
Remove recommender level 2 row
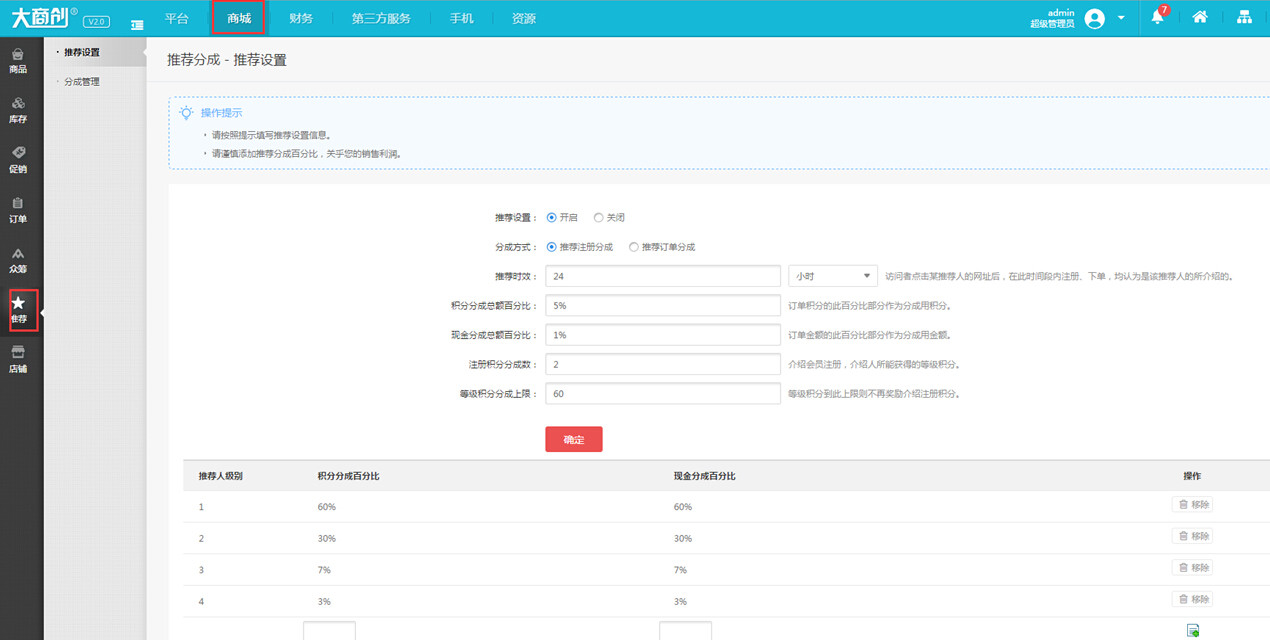tap(1192, 536)
